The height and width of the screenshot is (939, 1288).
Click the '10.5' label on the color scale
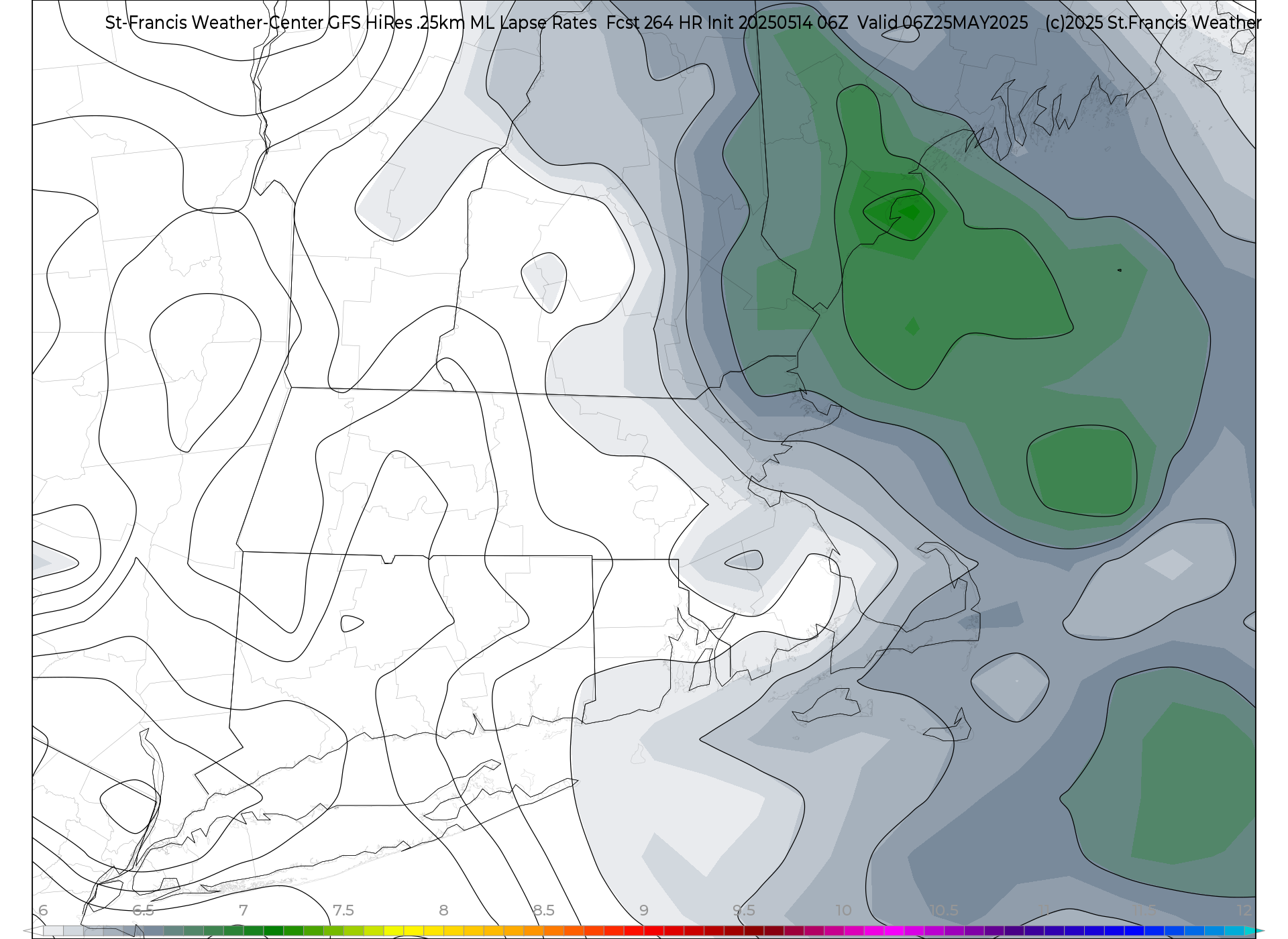tap(944, 910)
